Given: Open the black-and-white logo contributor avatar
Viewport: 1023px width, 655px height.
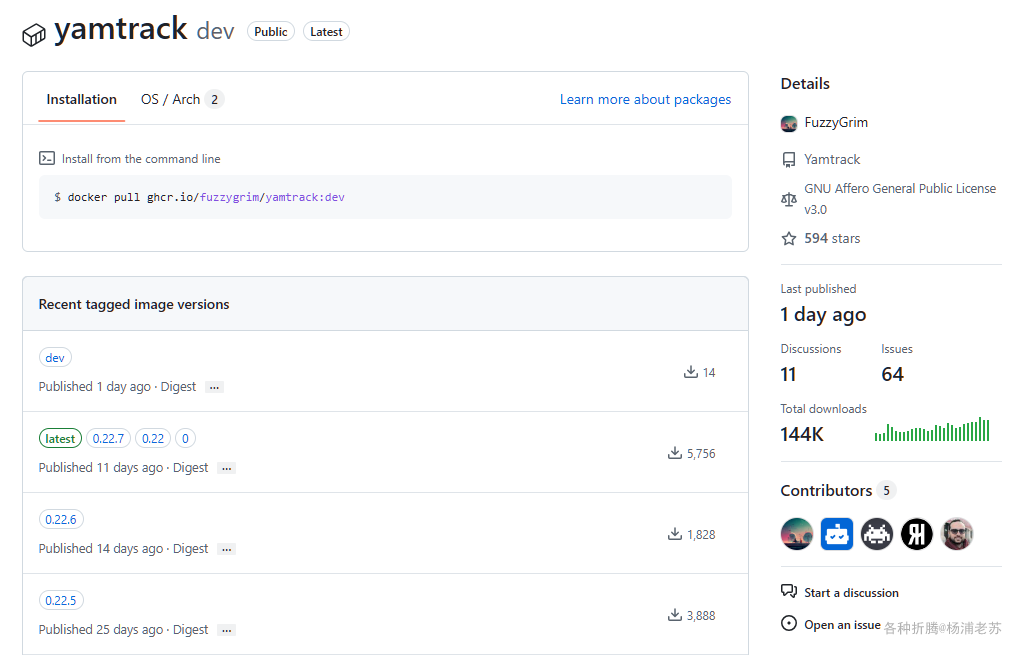Looking at the screenshot, I should tap(917, 534).
